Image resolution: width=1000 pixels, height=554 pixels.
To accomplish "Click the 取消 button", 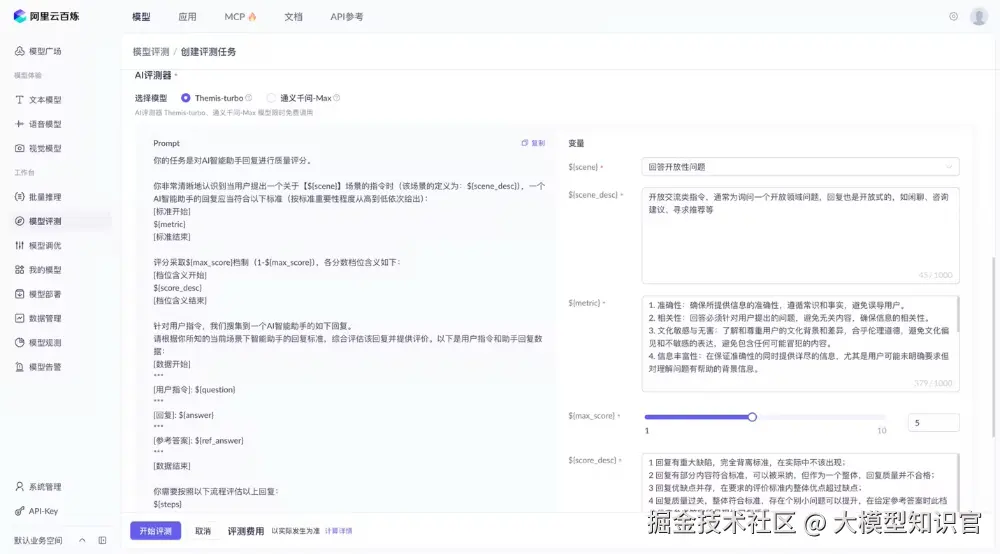I will 203,531.
